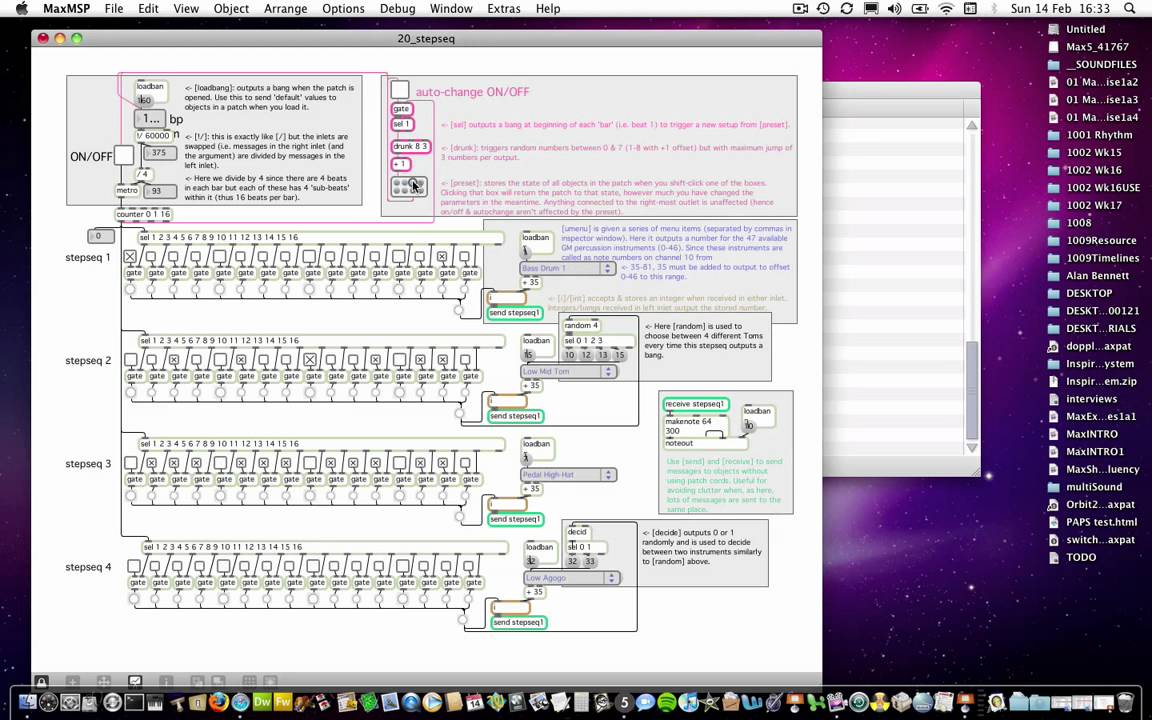Open the Pedal High Hat instrument menu
1152x720 pixels.
point(568,475)
